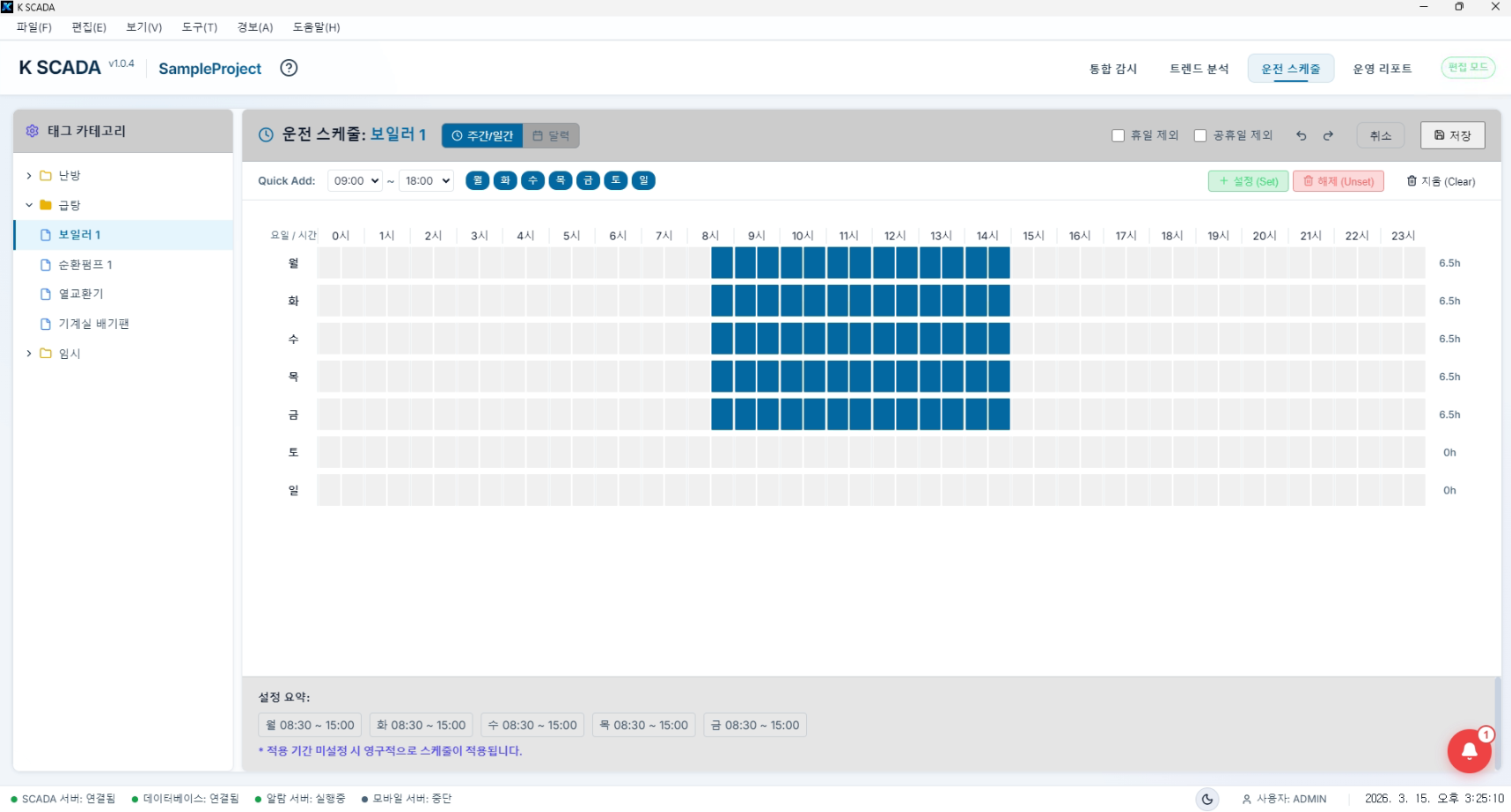Toggle the 월 day chip in Quick Add

coord(477,180)
